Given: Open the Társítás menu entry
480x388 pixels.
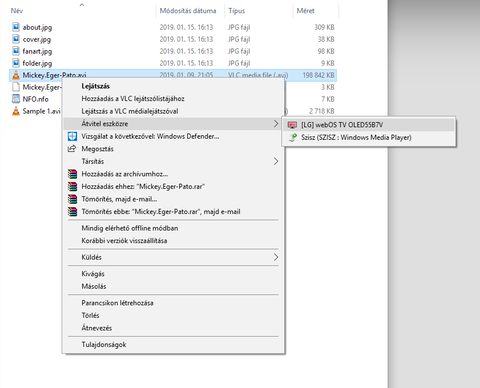Looking at the screenshot, I should pyautogui.click(x=173, y=161).
